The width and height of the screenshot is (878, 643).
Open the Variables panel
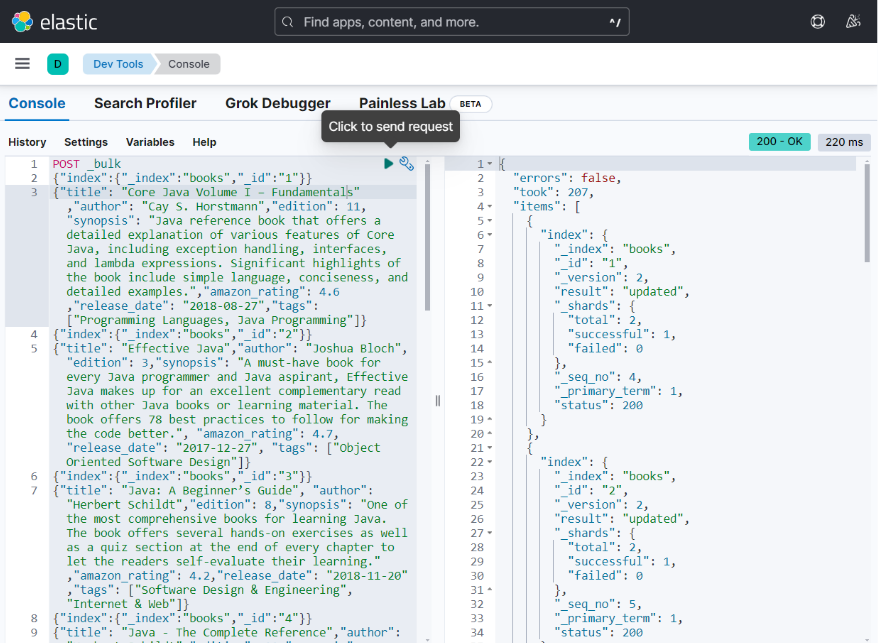[150, 142]
